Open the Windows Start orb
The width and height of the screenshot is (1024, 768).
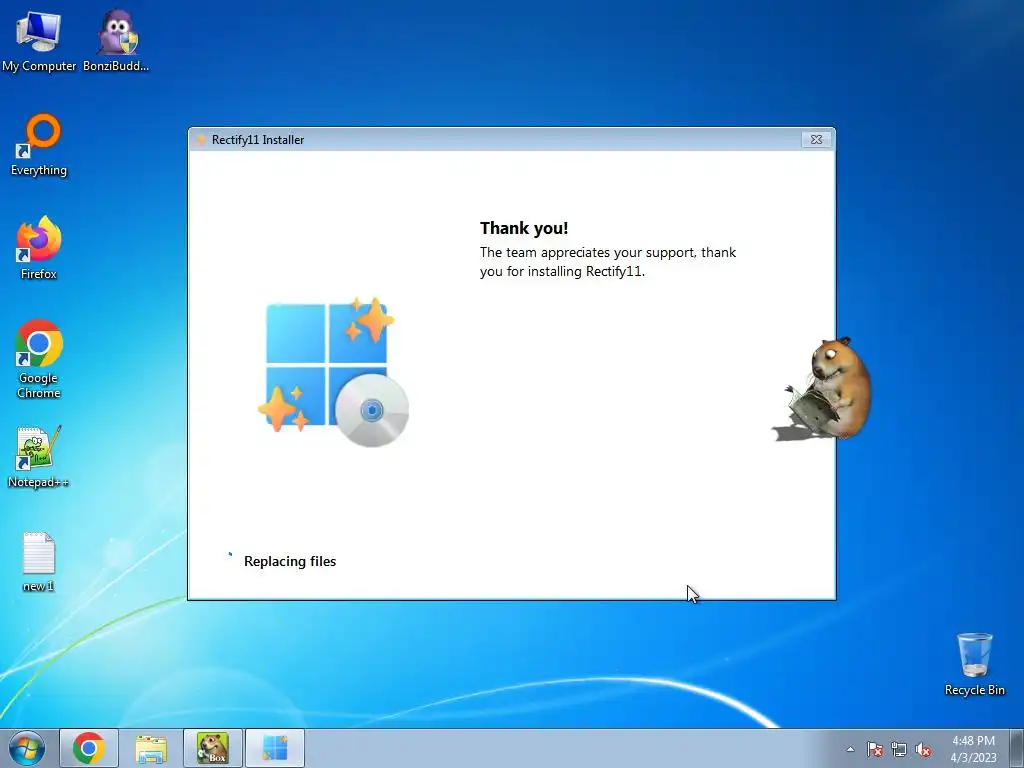(x=27, y=748)
